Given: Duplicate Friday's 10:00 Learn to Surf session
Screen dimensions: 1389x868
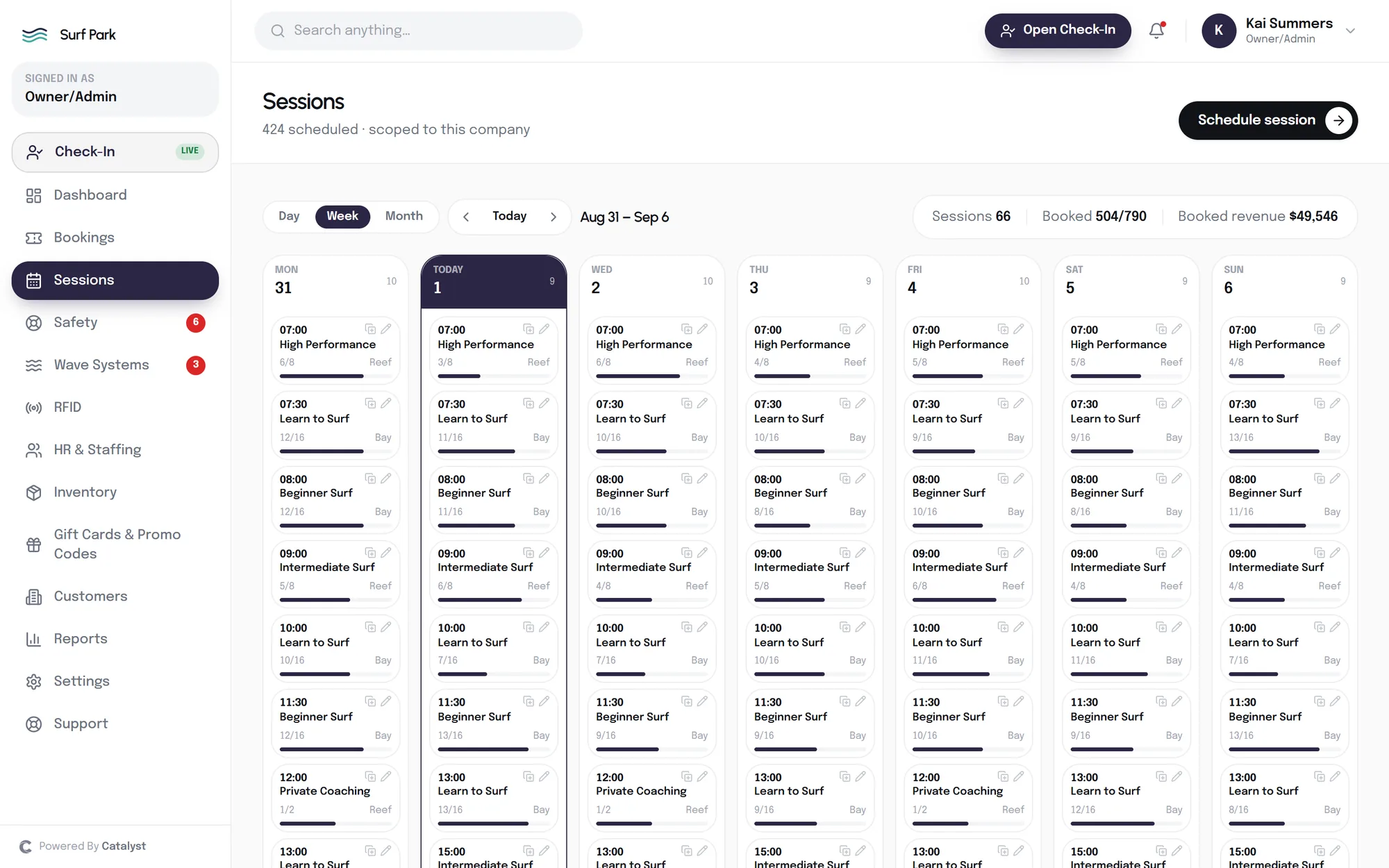Looking at the screenshot, I should tap(1003, 627).
